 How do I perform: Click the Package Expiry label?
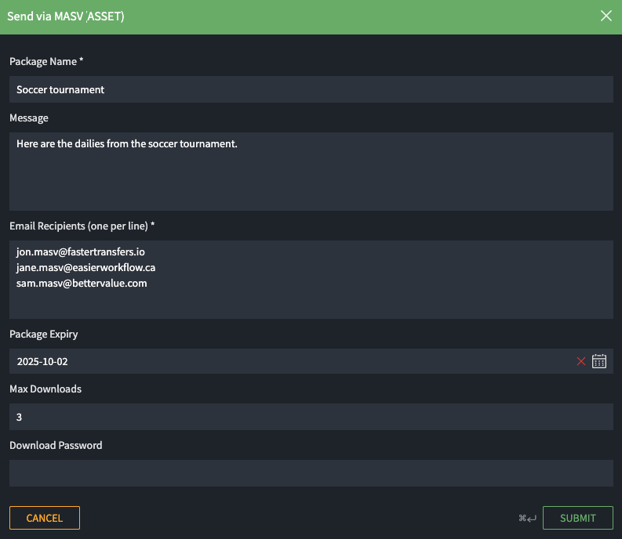click(x=43, y=334)
